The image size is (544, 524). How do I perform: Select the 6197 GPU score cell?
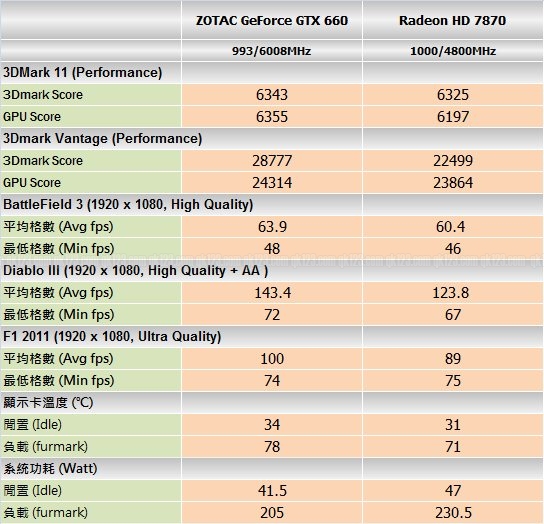coord(453,117)
